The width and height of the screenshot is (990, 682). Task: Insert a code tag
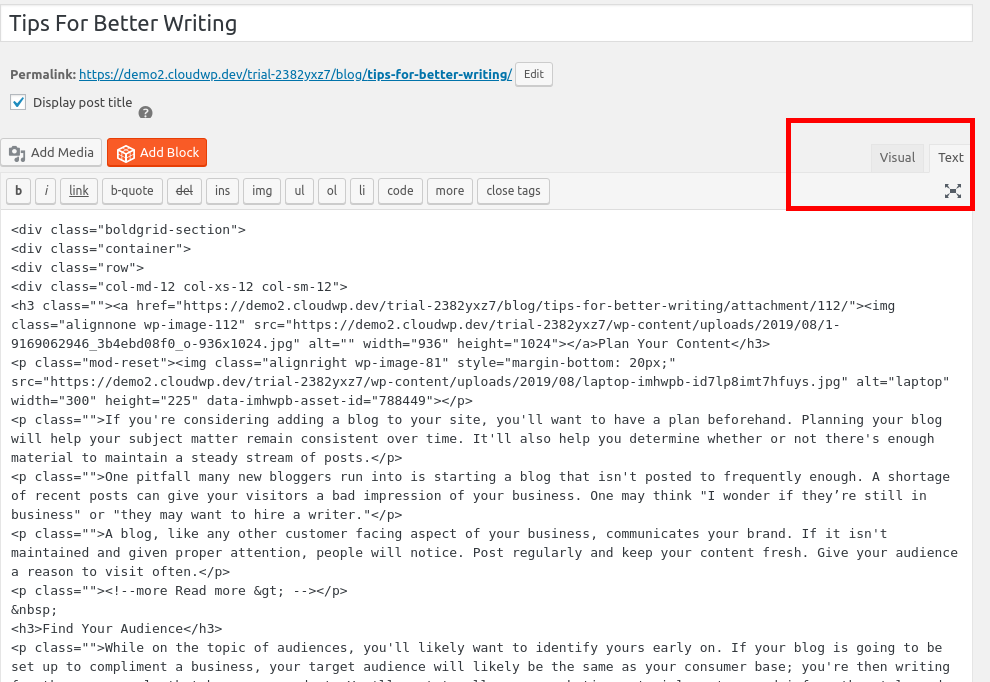tap(400, 191)
